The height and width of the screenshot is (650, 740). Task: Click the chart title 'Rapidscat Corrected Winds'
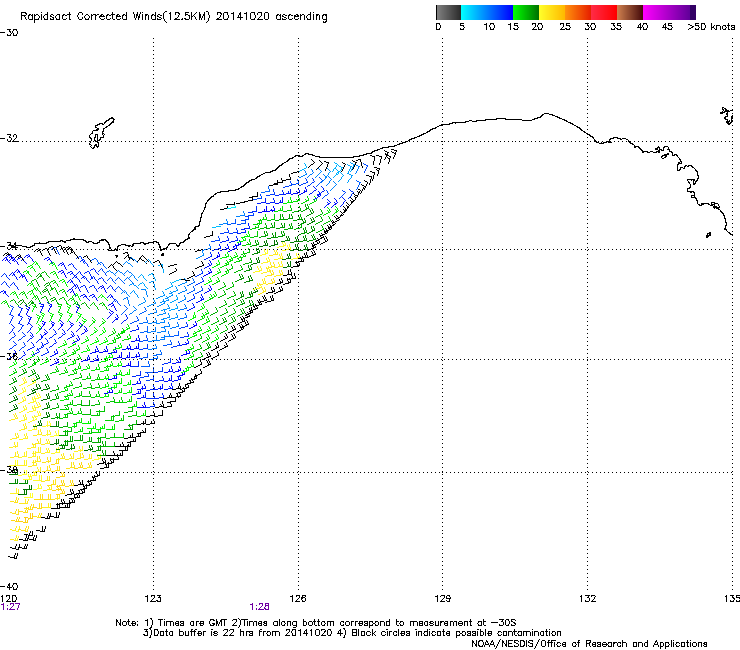pos(174,17)
